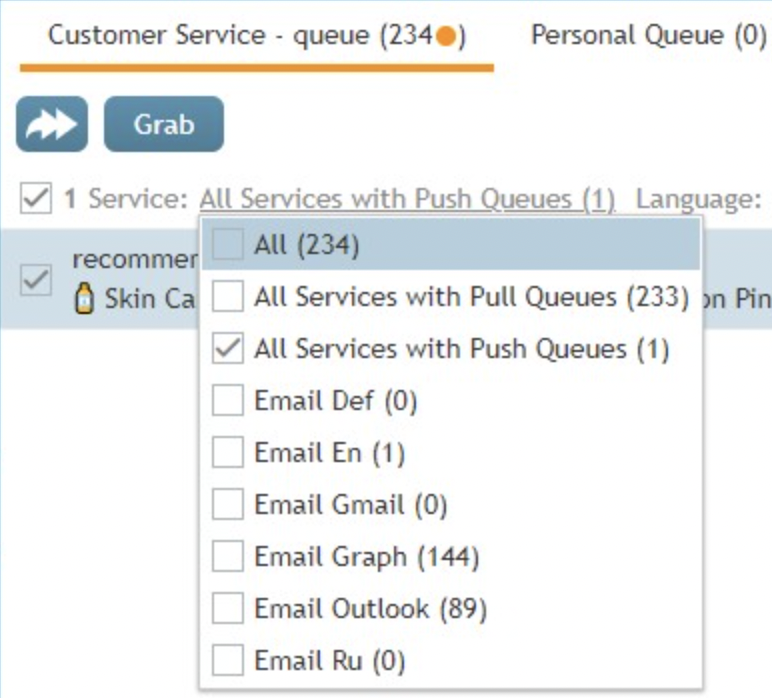Open the Language filter dropdown

pyautogui.click(x=699, y=199)
